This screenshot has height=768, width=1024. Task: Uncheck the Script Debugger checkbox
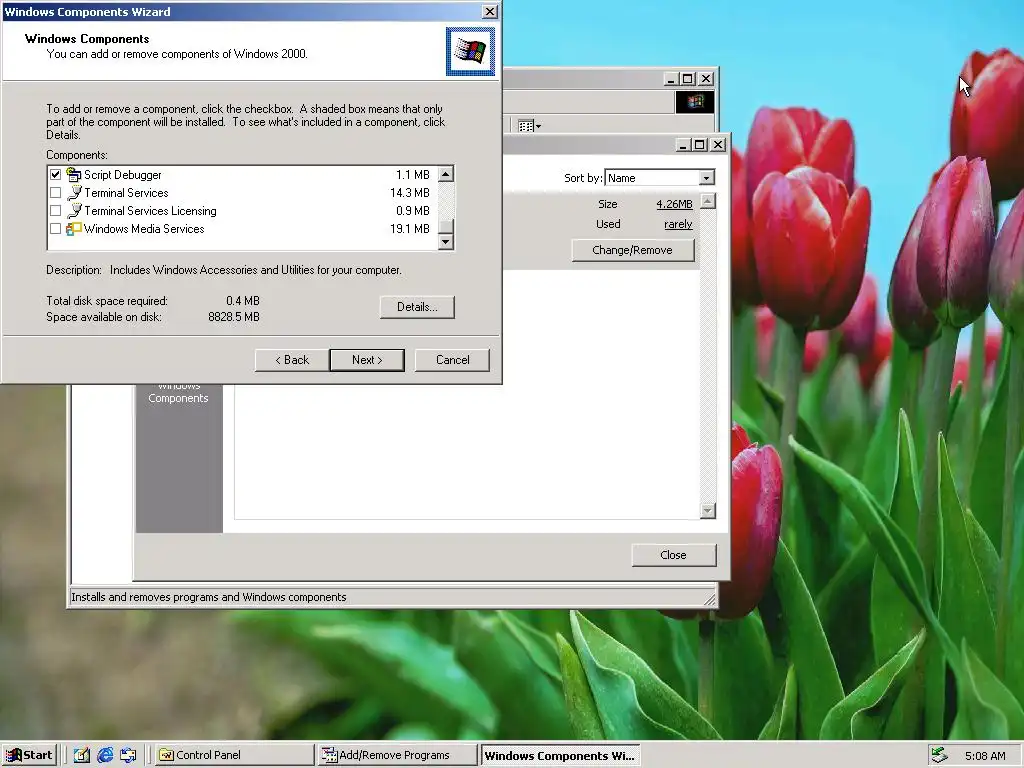(x=56, y=174)
